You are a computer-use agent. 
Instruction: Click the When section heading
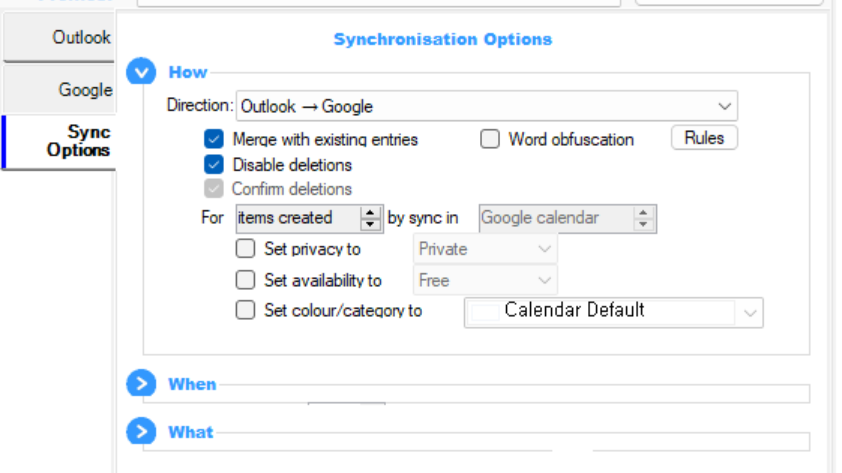[x=192, y=384]
